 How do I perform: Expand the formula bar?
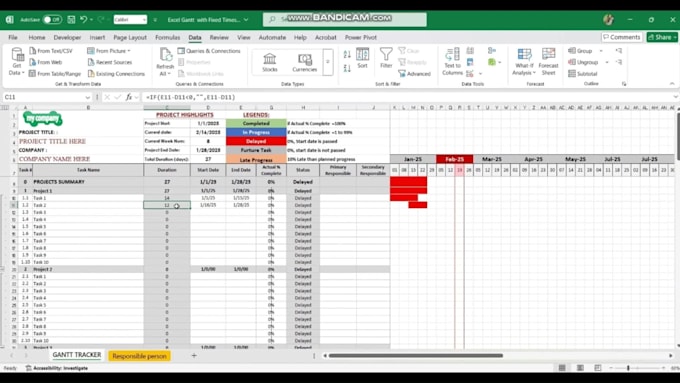(x=675, y=97)
